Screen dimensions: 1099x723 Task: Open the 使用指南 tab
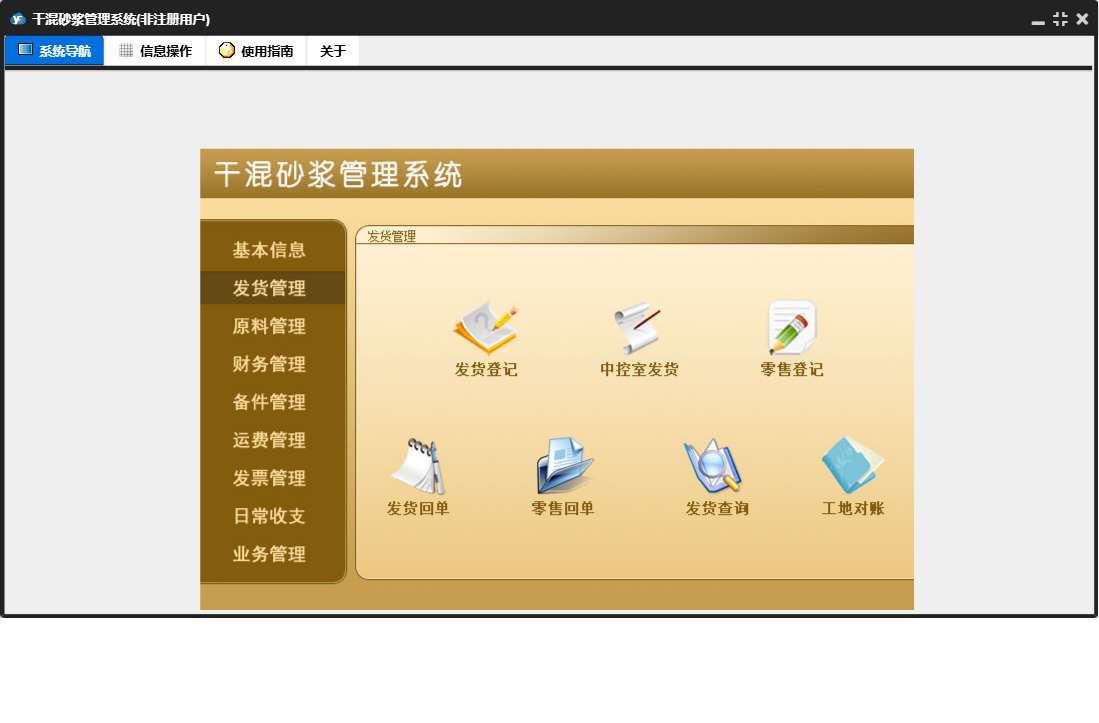point(257,50)
